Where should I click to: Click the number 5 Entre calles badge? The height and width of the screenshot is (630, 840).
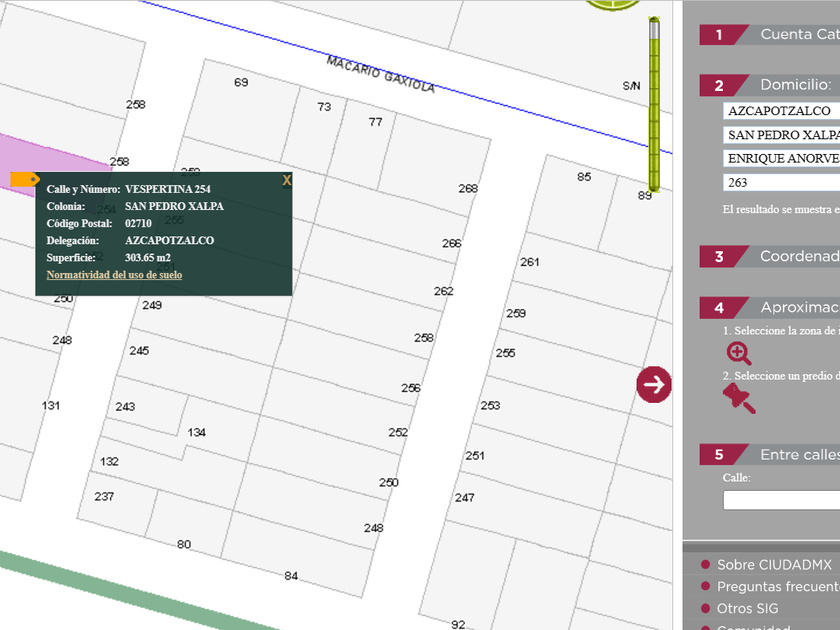click(x=719, y=455)
